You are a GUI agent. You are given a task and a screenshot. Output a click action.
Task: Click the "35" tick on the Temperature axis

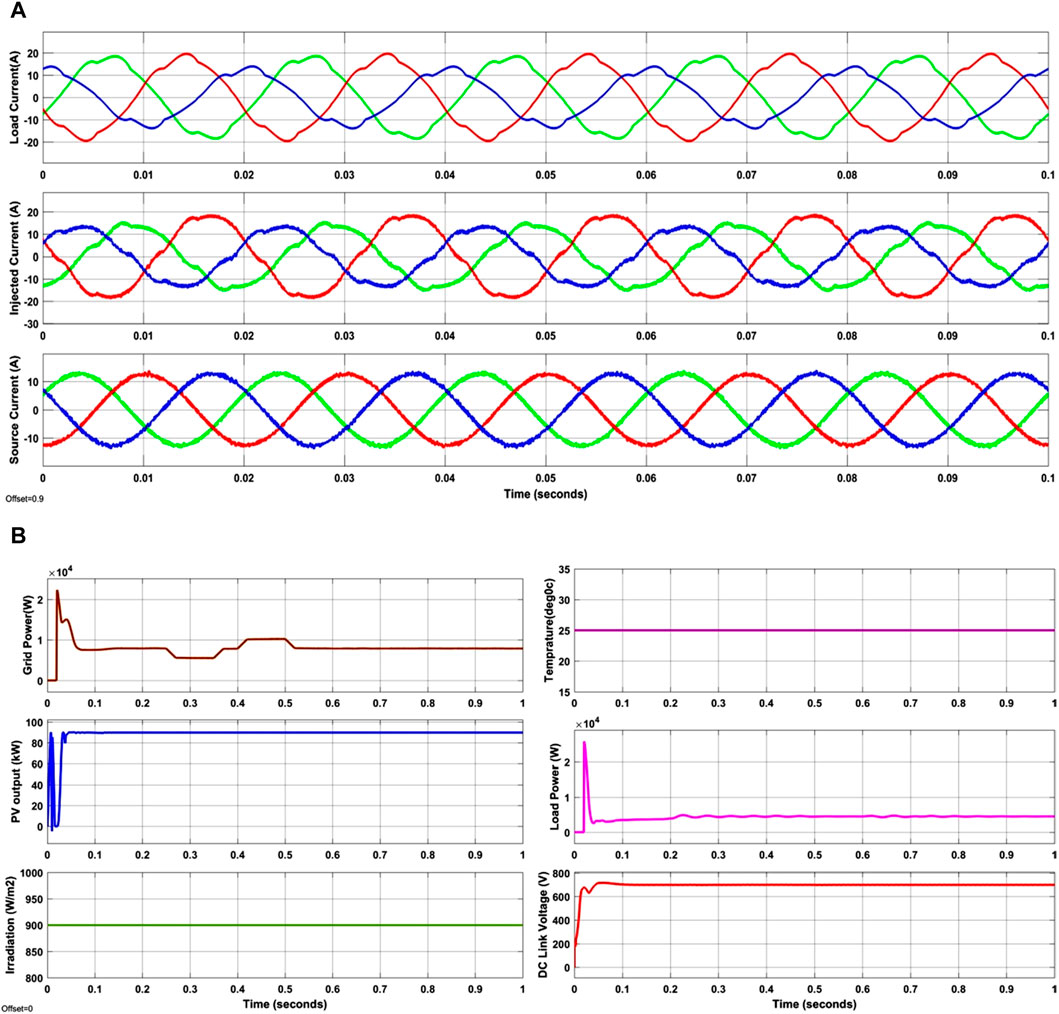(x=564, y=569)
